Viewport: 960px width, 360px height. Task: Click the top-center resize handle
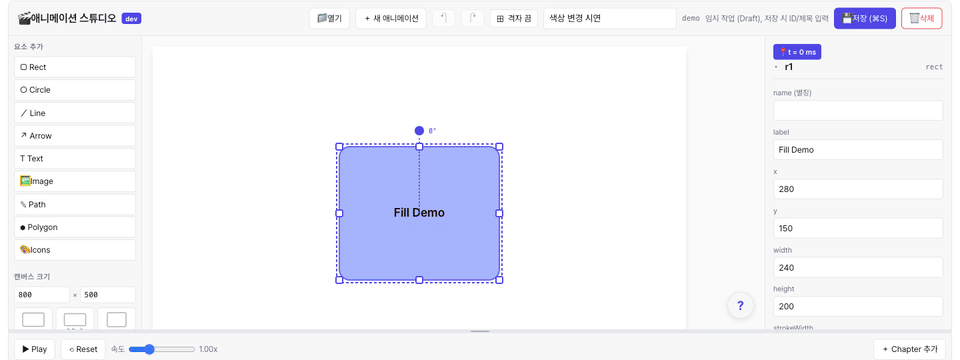419,147
